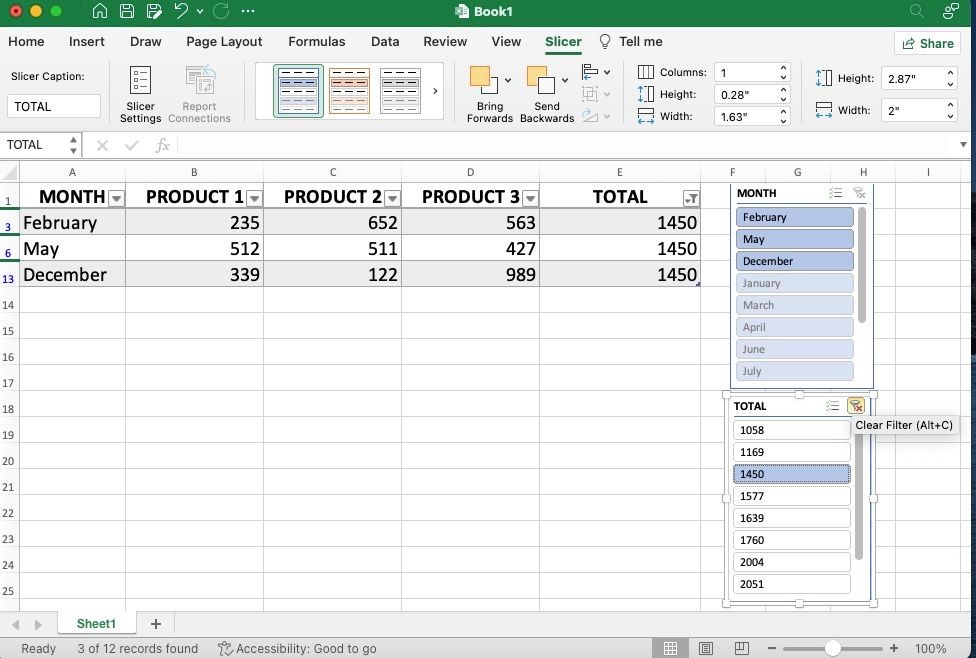Open the MONTH column filter dropdown

(116, 198)
